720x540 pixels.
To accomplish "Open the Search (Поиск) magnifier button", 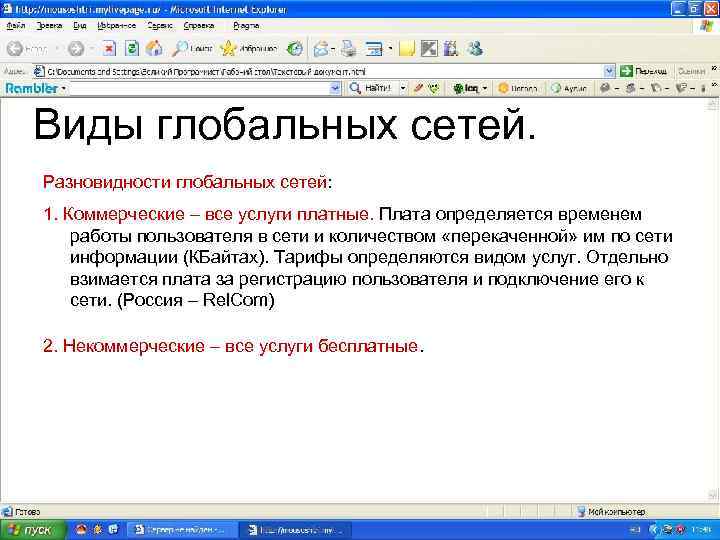I will 192,48.
